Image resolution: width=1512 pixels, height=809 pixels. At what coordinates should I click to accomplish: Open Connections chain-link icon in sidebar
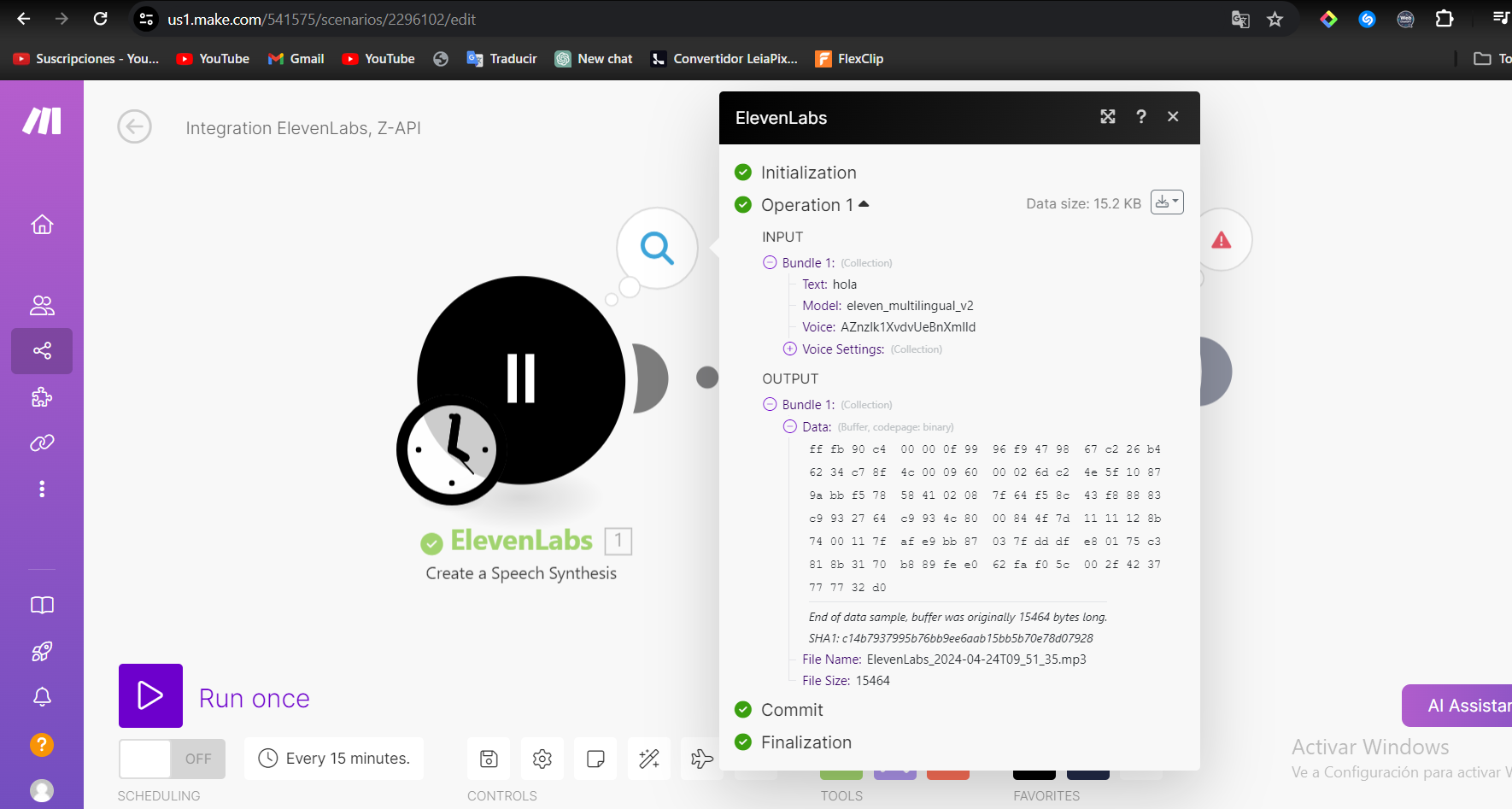click(x=42, y=443)
